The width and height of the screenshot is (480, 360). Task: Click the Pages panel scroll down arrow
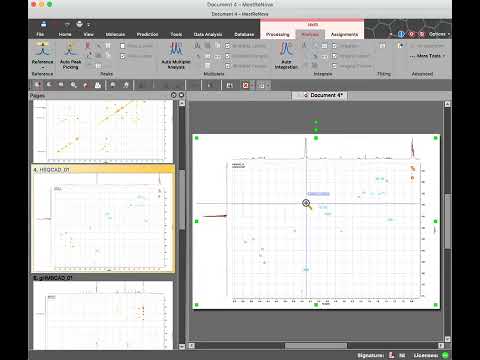pyautogui.click(x=182, y=347)
